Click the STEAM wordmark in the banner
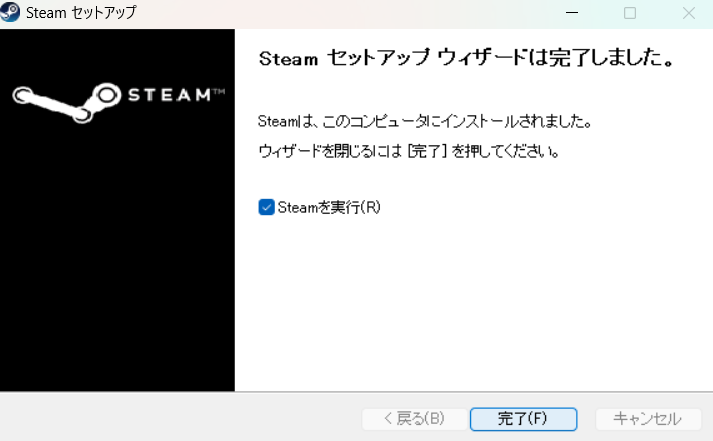This screenshot has width=713, height=441. tap(170, 95)
